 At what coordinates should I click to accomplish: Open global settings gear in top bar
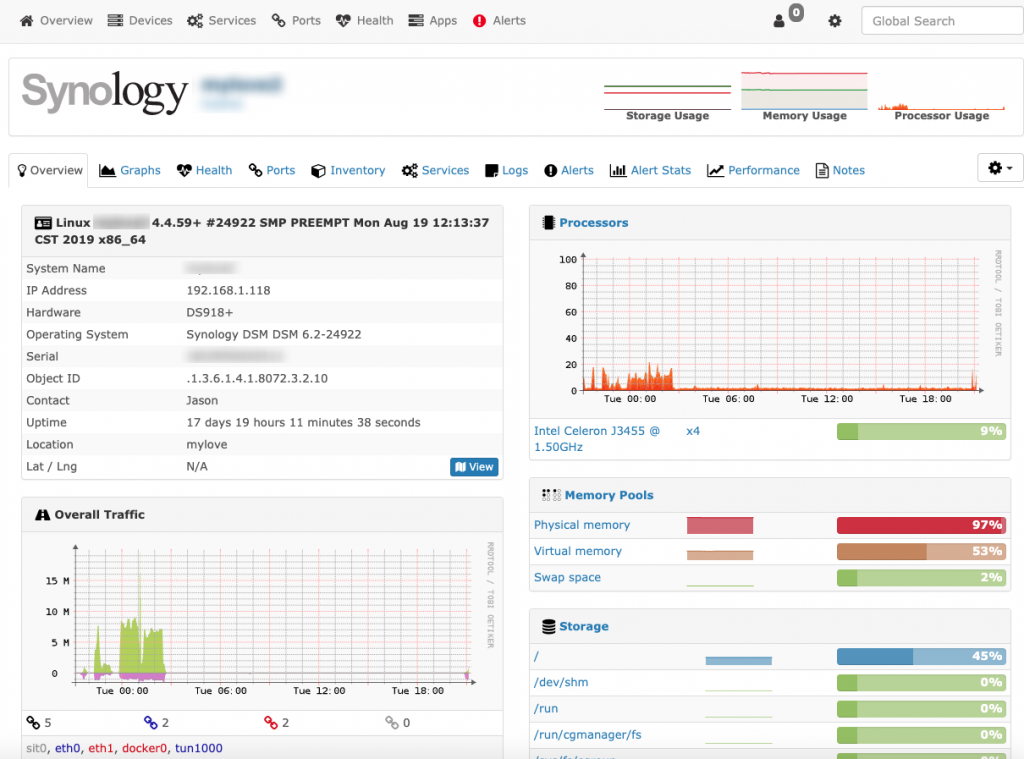pos(835,21)
